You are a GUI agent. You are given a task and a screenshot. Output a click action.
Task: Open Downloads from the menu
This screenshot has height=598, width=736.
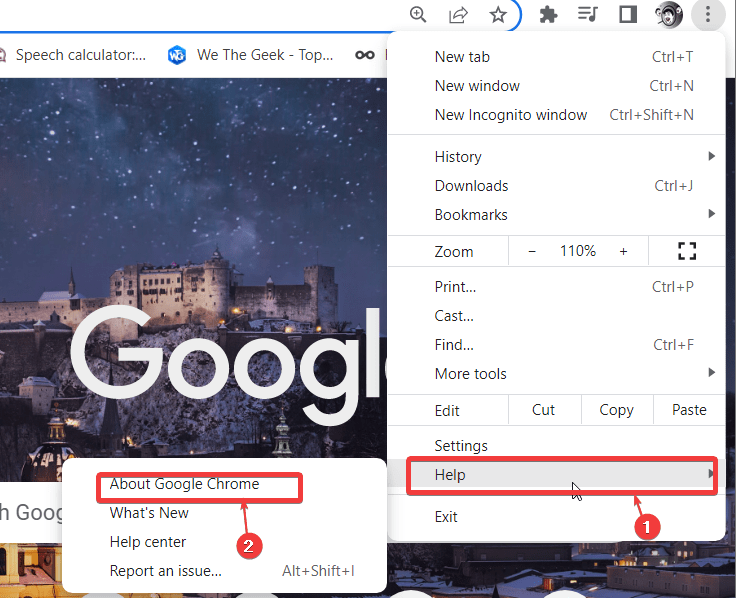pos(556,186)
